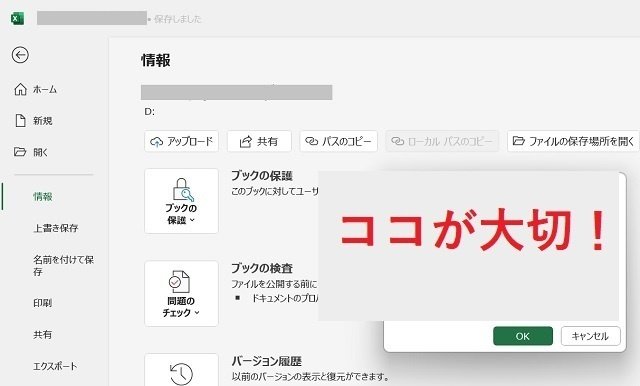Dismiss the dialog with キャンセル
This screenshot has height=386, width=640.
click(x=591, y=336)
